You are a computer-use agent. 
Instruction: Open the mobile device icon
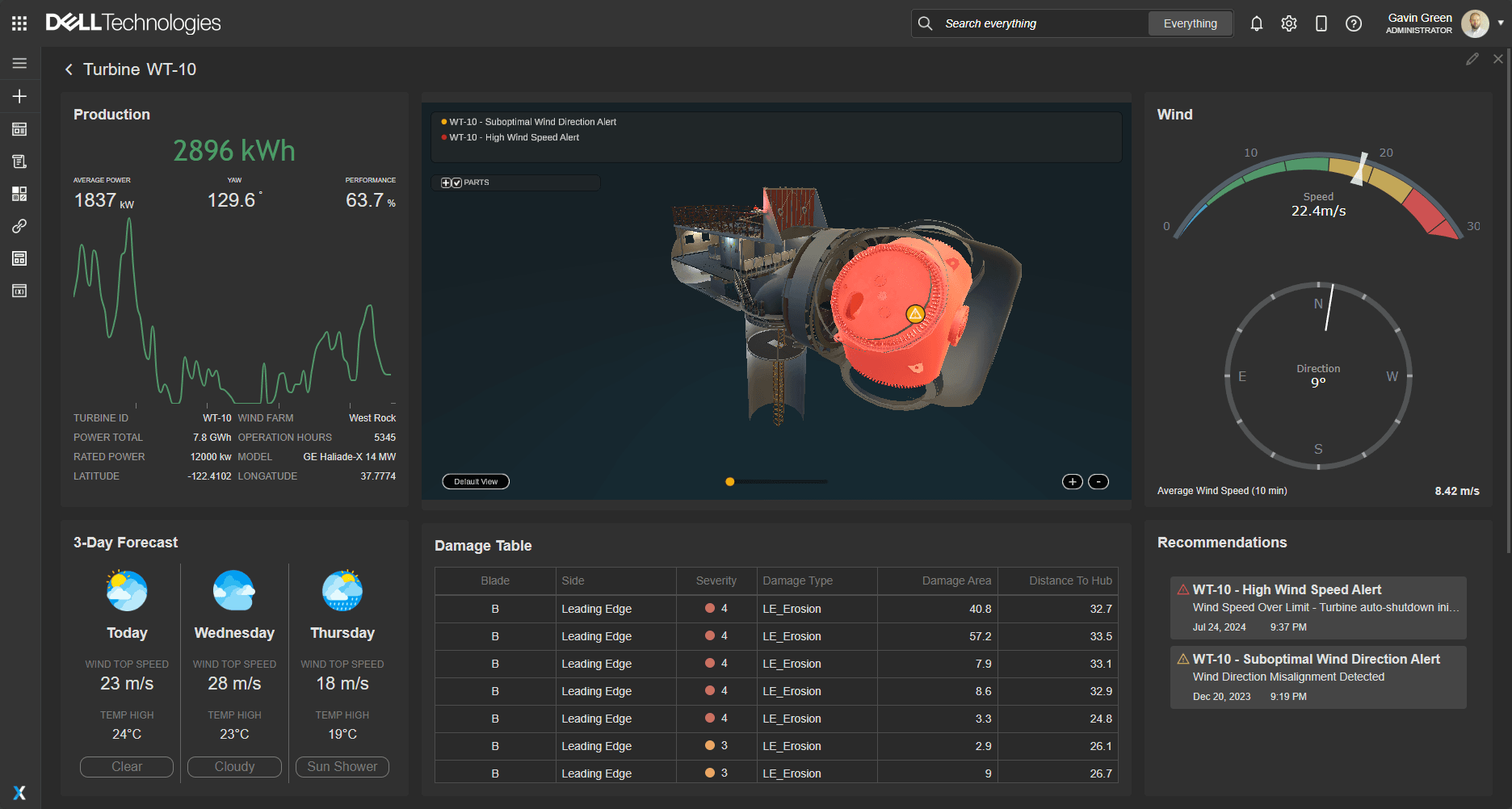[1321, 23]
